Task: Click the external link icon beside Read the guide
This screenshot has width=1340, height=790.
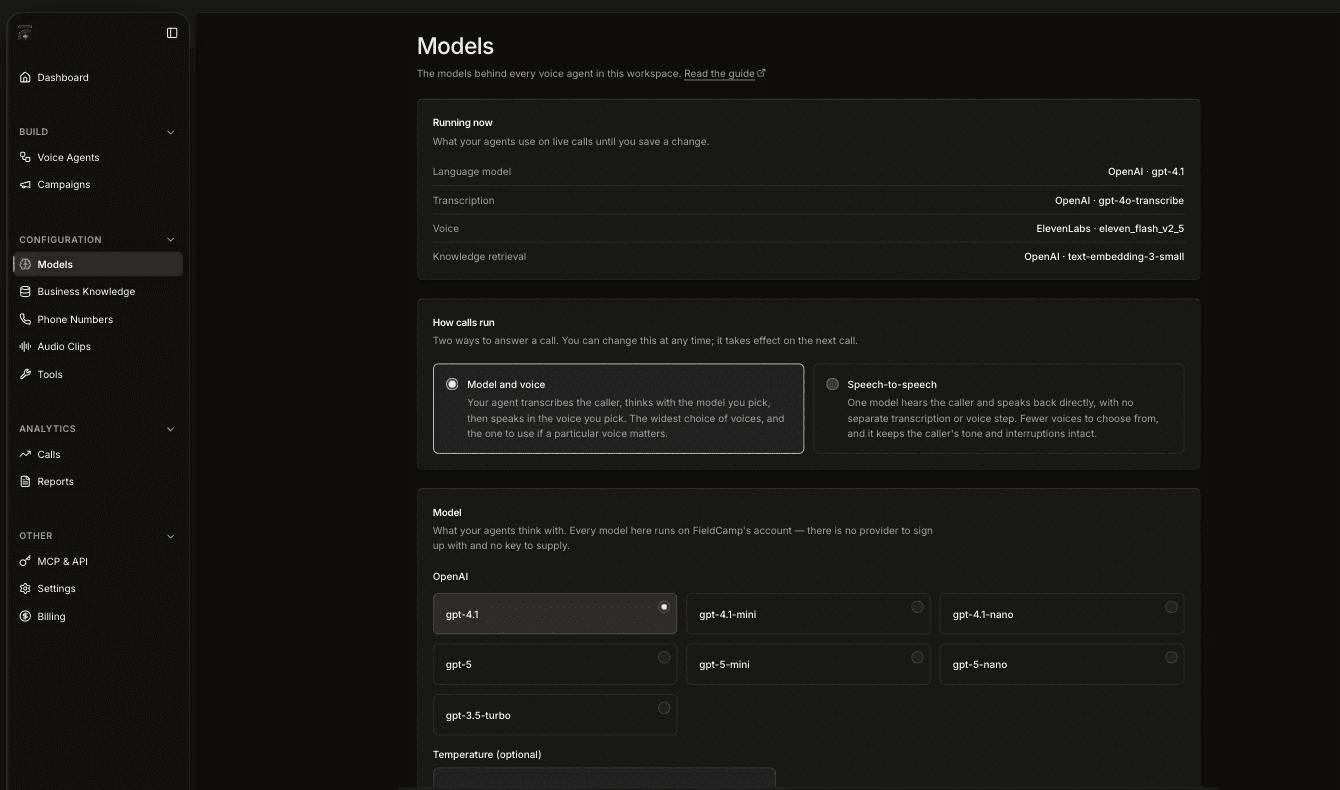Action: point(762,72)
